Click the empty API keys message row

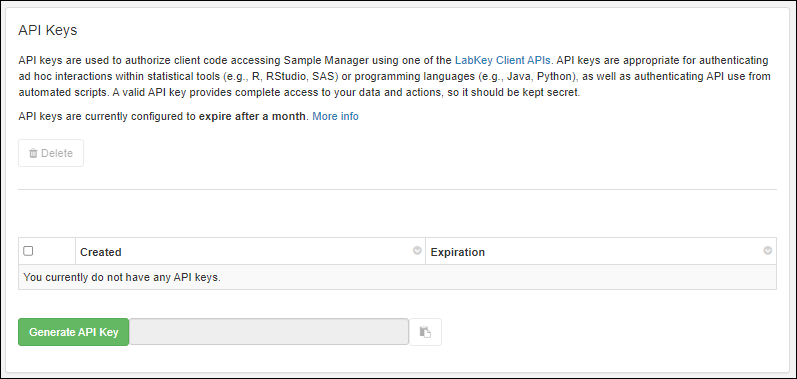click(x=397, y=277)
